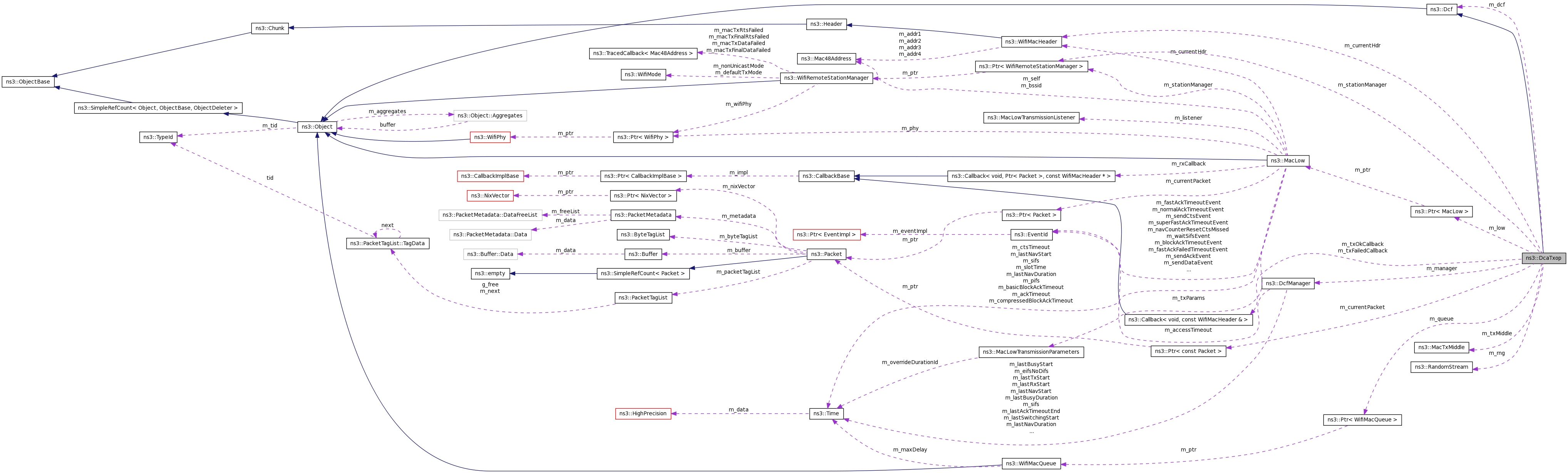The image size is (1568, 473).
Task: Click the ns3::Ptr< Packet > node
Action: click(1031, 215)
